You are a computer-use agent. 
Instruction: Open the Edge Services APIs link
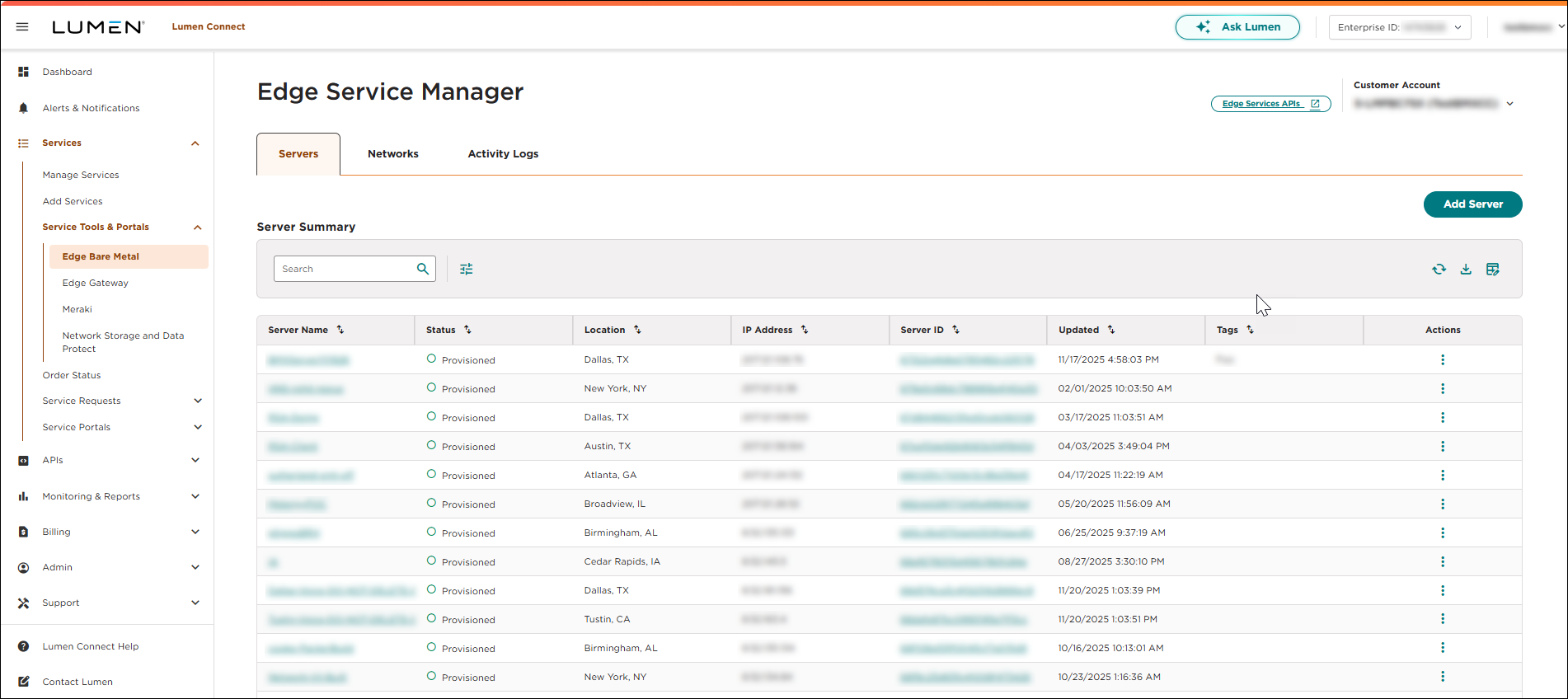tap(1270, 104)
